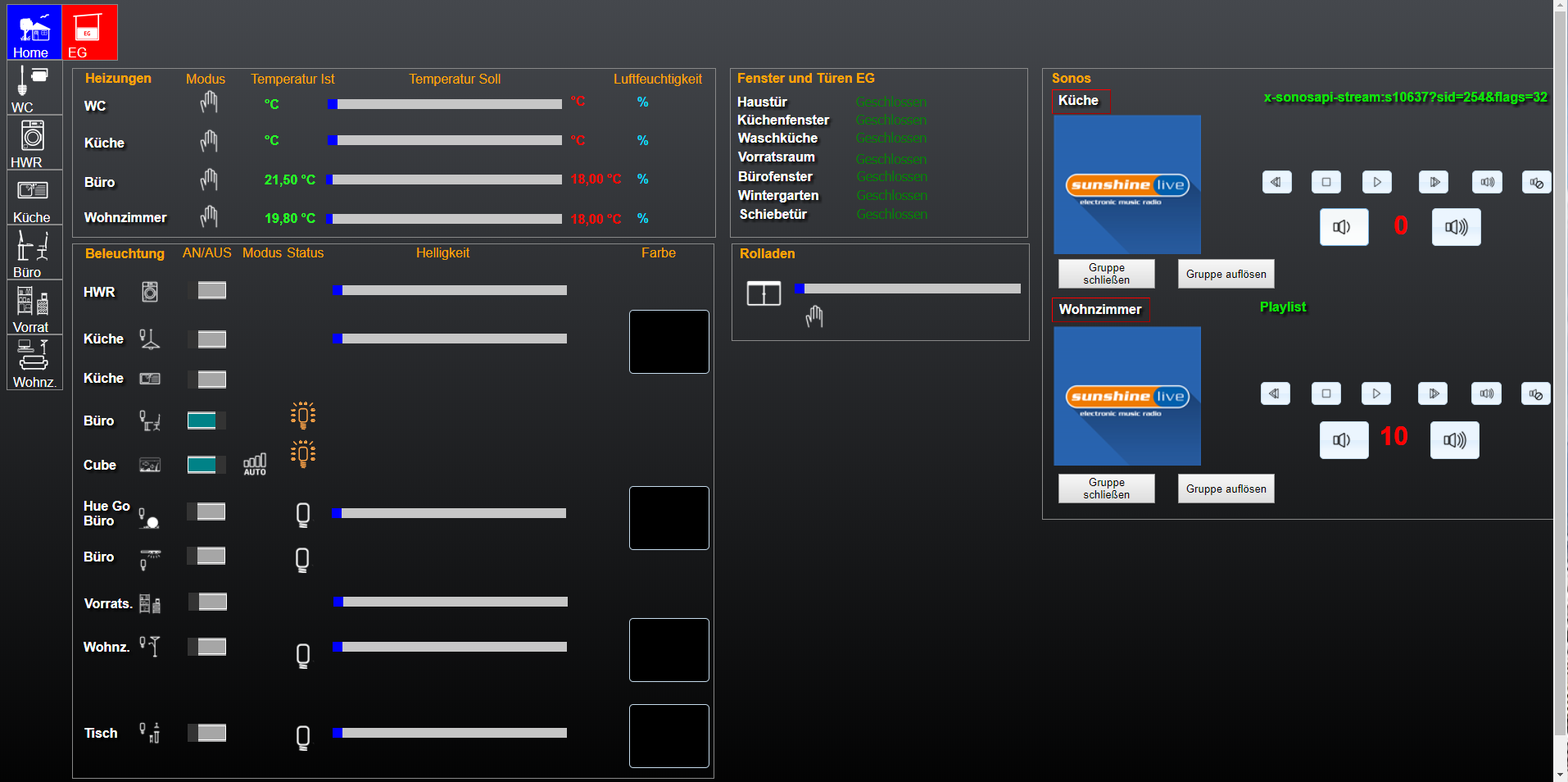This screenshot has width=1568, height=782.
Task: Skip to next track on Küche Sonos
Action: pyautogui.click(x=1434, y=182)
